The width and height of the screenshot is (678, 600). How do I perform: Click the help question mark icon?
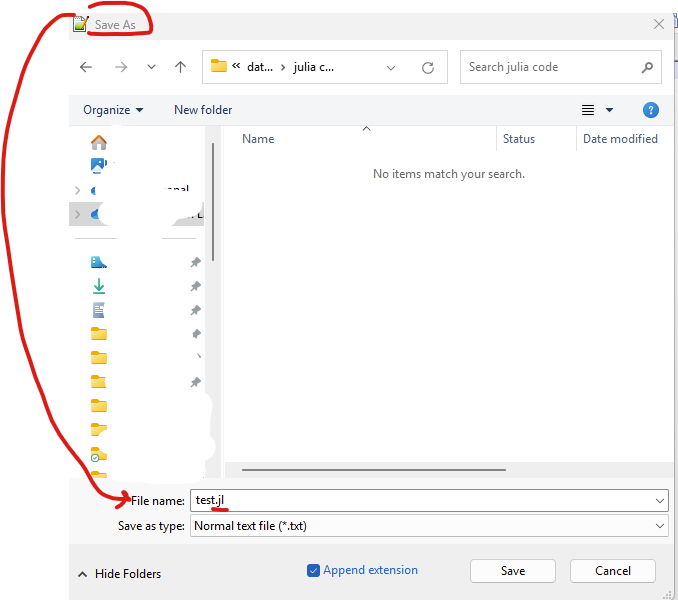coord(651,110)
